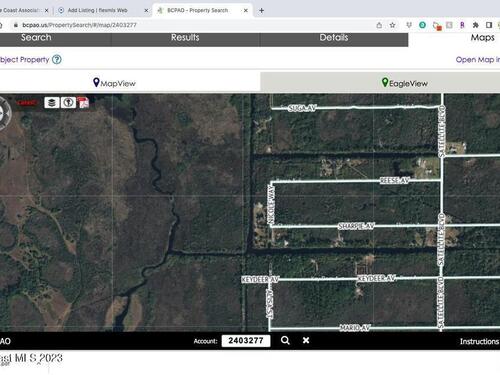Click the SHARPE AV street label

tap(356, 226)
